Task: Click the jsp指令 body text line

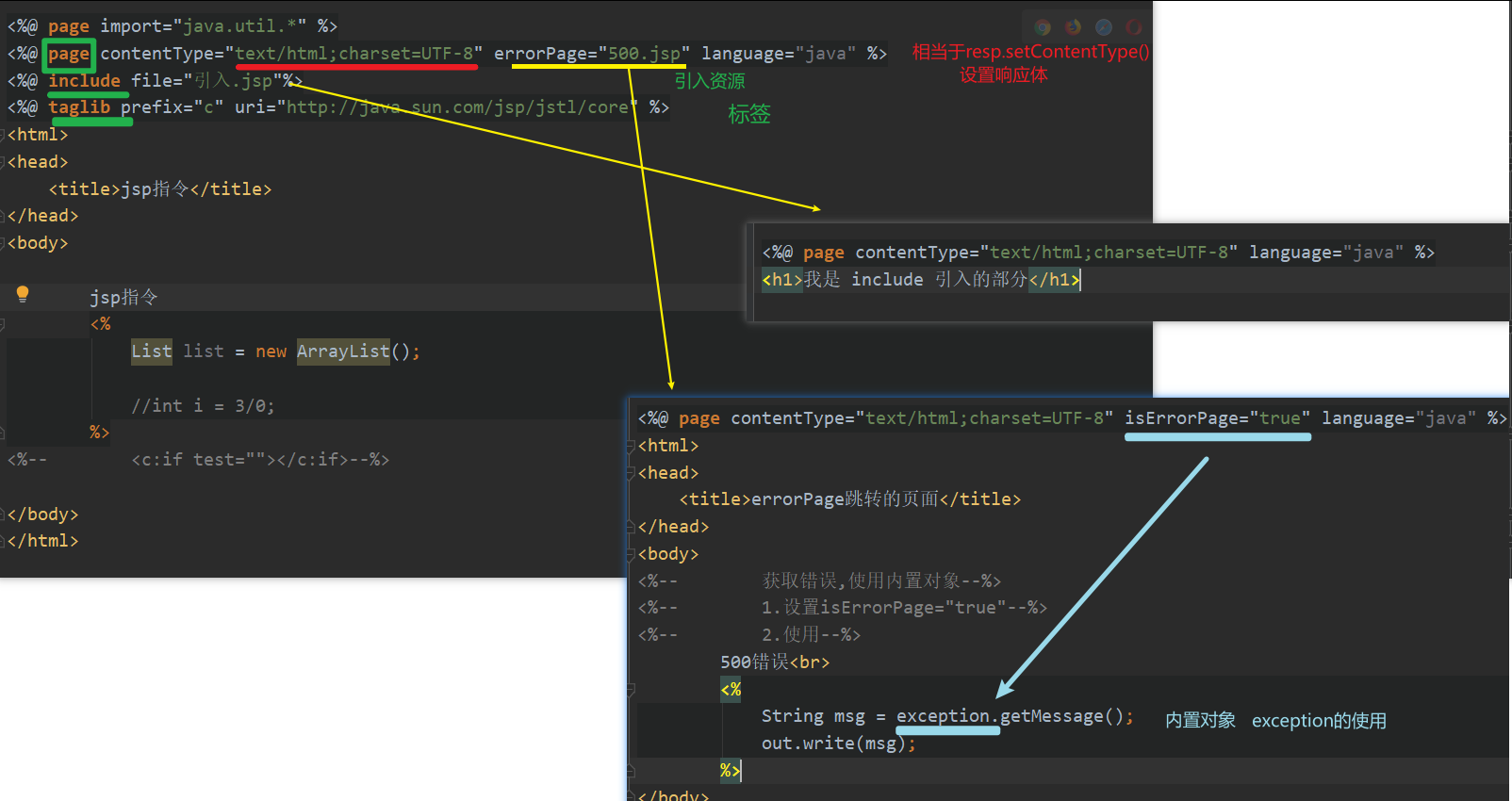Action: (123, 298)
